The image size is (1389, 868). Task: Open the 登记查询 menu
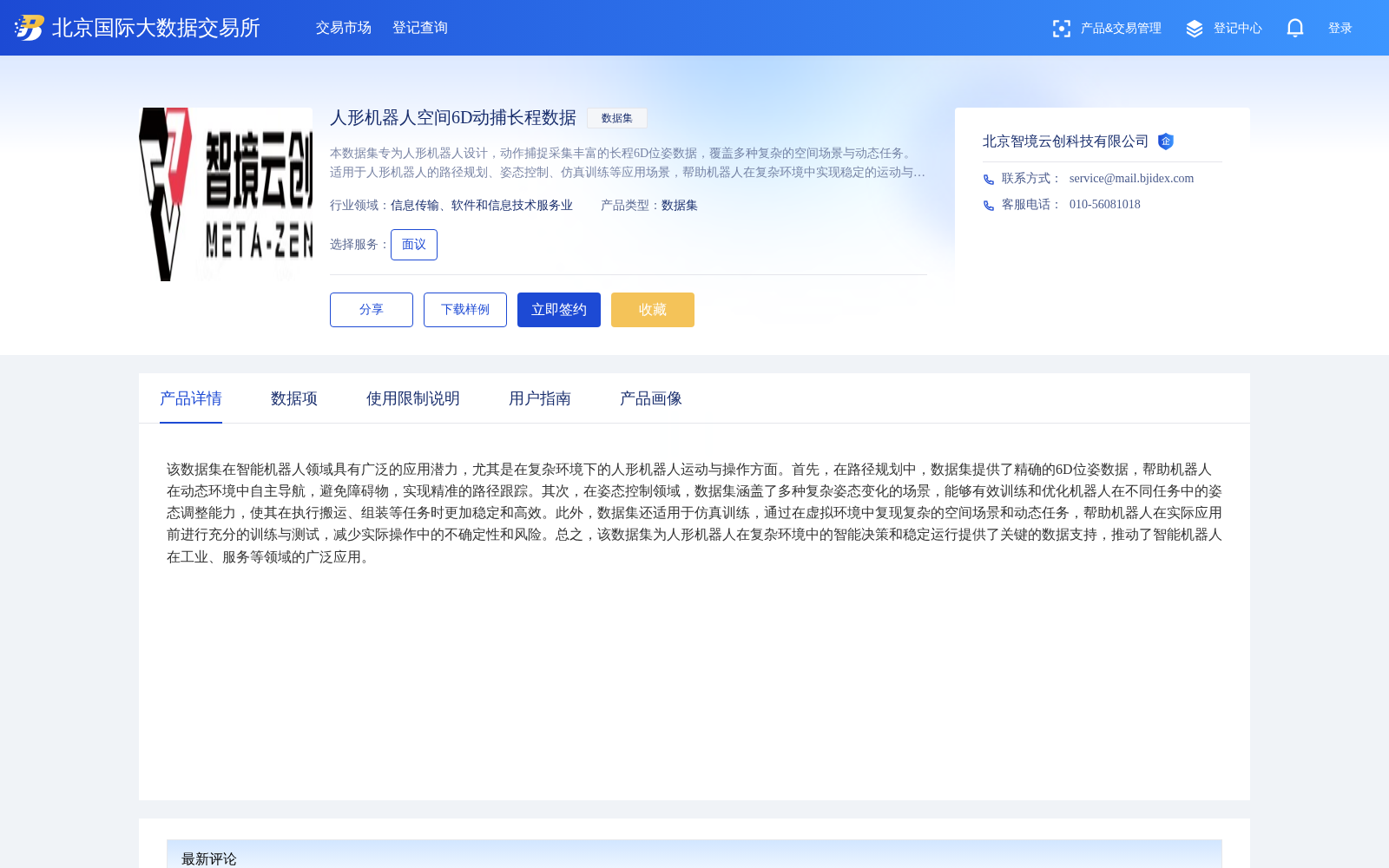pyautogui.click(x=420, y=28)
